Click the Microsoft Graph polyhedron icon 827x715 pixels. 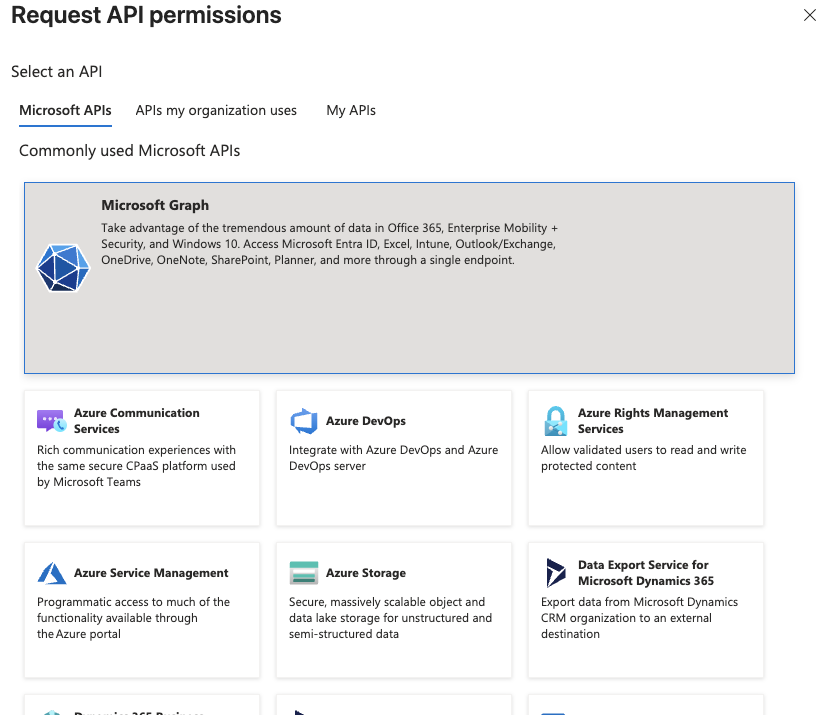63,267
